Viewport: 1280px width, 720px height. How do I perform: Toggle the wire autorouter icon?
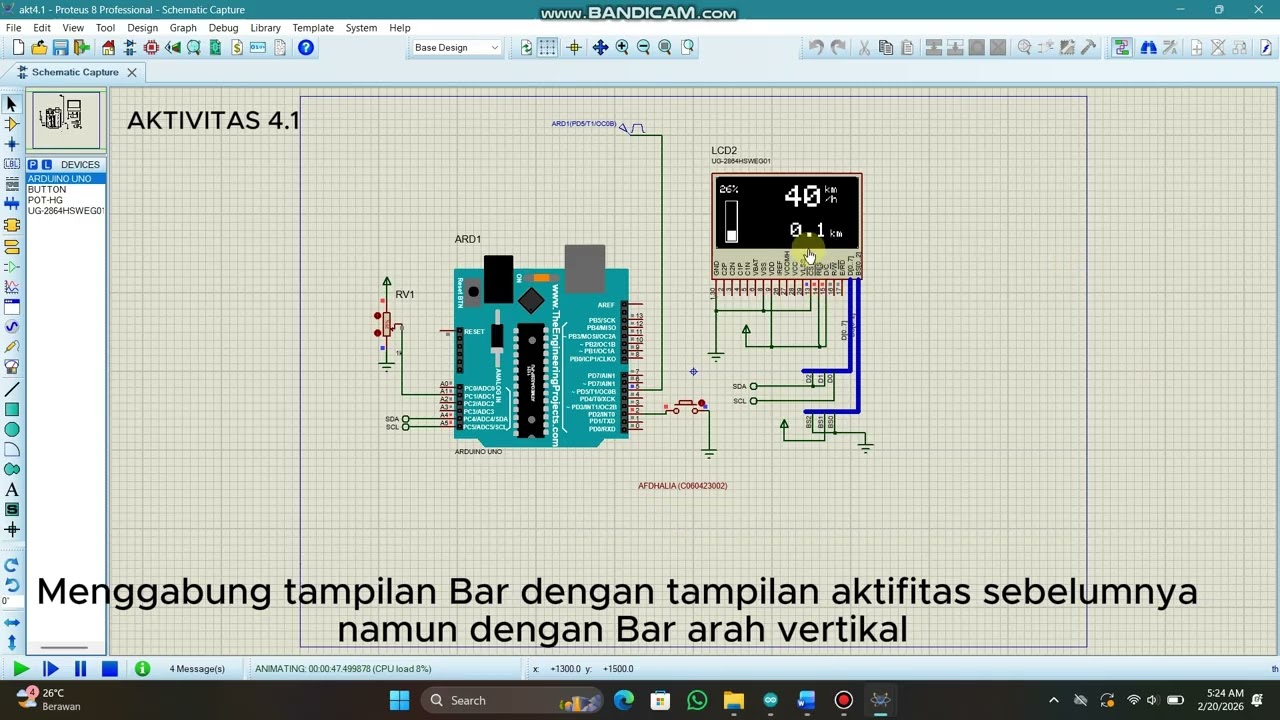tap(1121, 47)
